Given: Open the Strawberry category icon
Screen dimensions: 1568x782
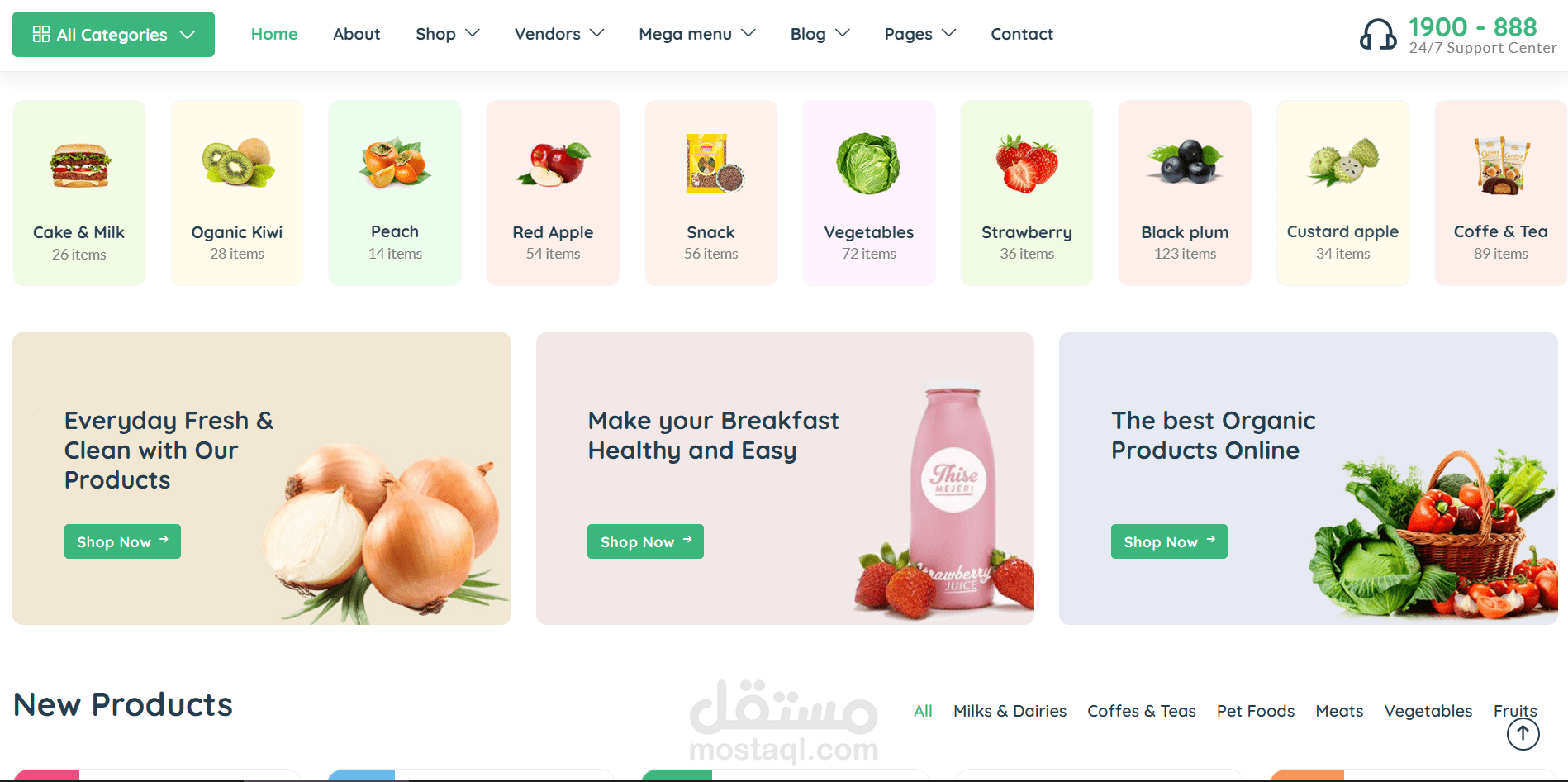Looking at the screenshot, I should point(1027,164).
